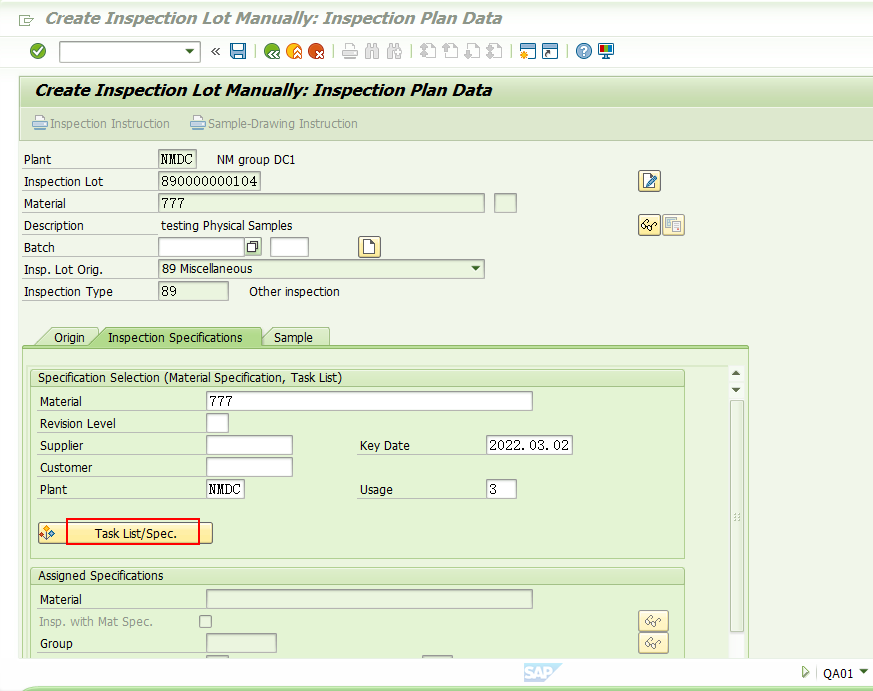Save with the floppy disk icon

[238, 51]
